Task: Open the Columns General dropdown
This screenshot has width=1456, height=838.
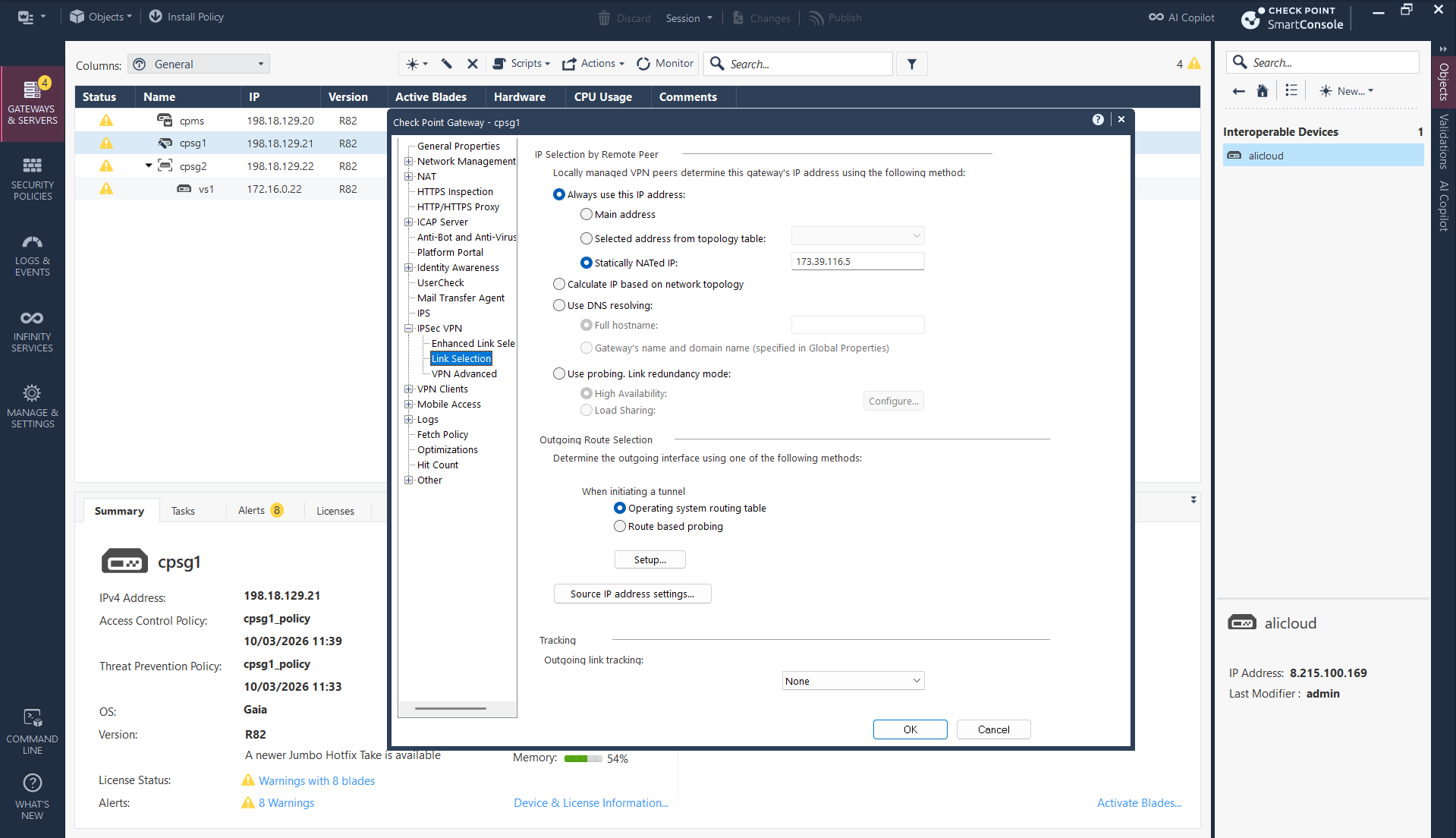Action: click(199, 65)
